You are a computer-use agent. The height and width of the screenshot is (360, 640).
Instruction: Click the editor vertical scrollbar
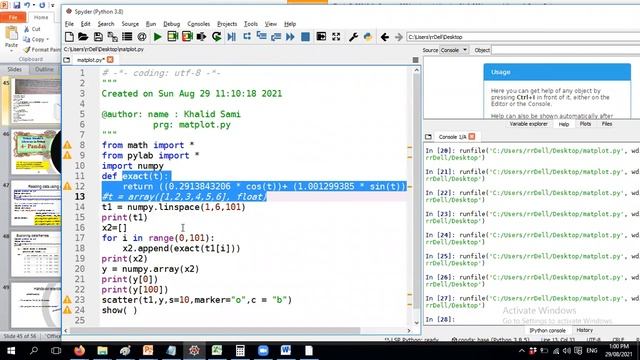(416, 192)
